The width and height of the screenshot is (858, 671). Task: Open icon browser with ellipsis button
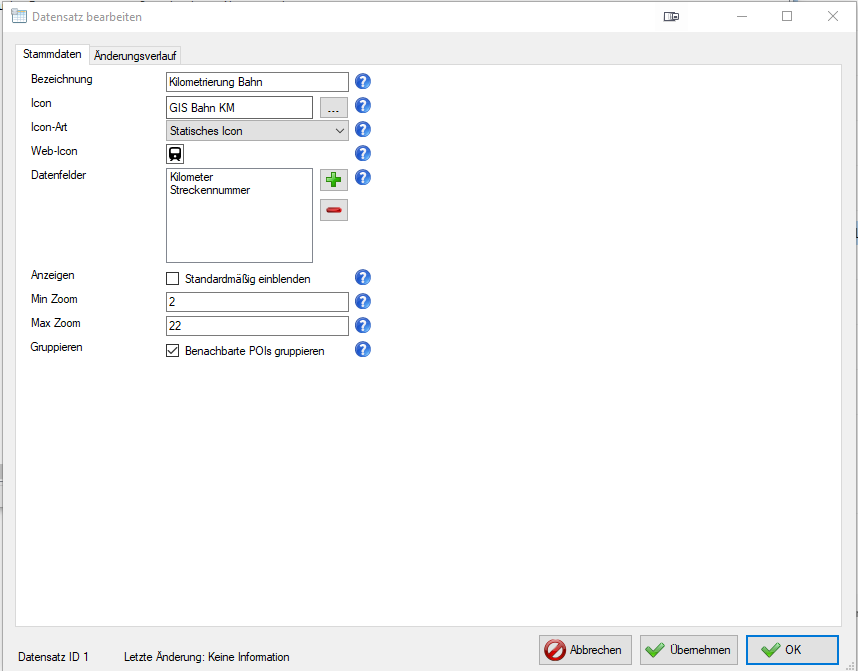333,107
